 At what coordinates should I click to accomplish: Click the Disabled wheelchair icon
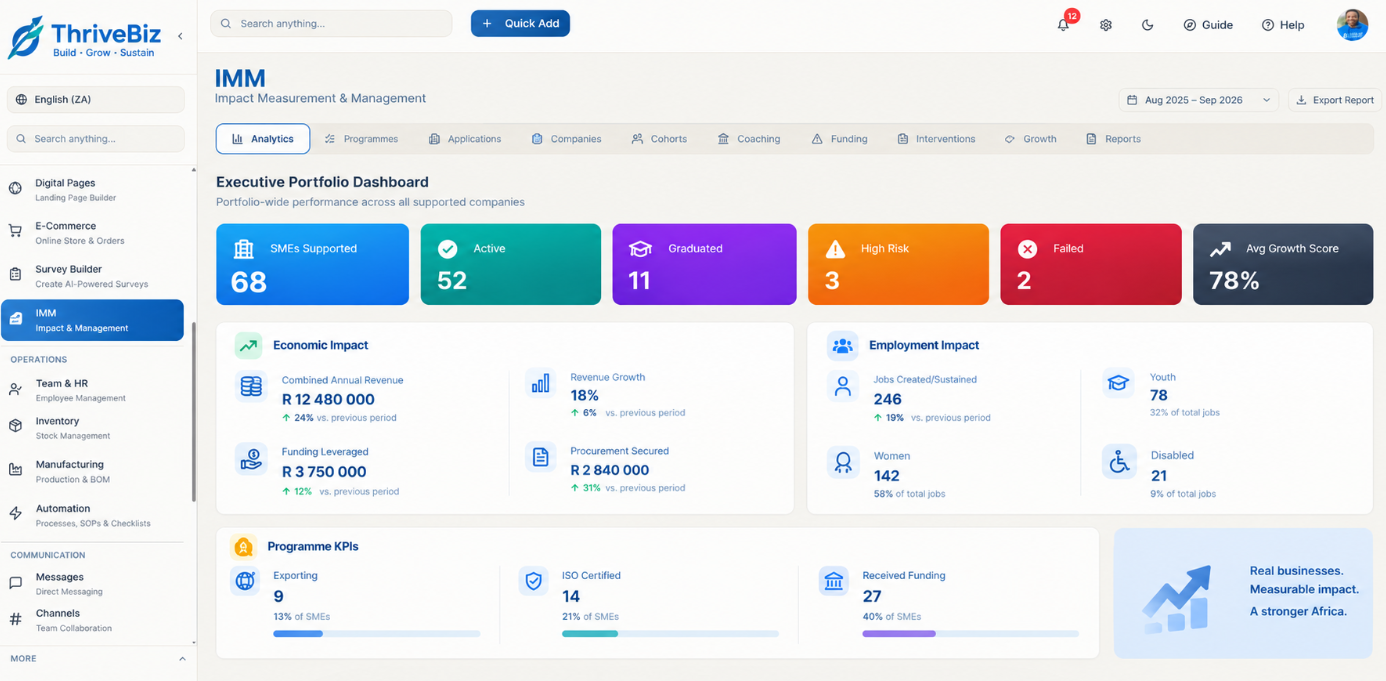[x=1119, y=461]
